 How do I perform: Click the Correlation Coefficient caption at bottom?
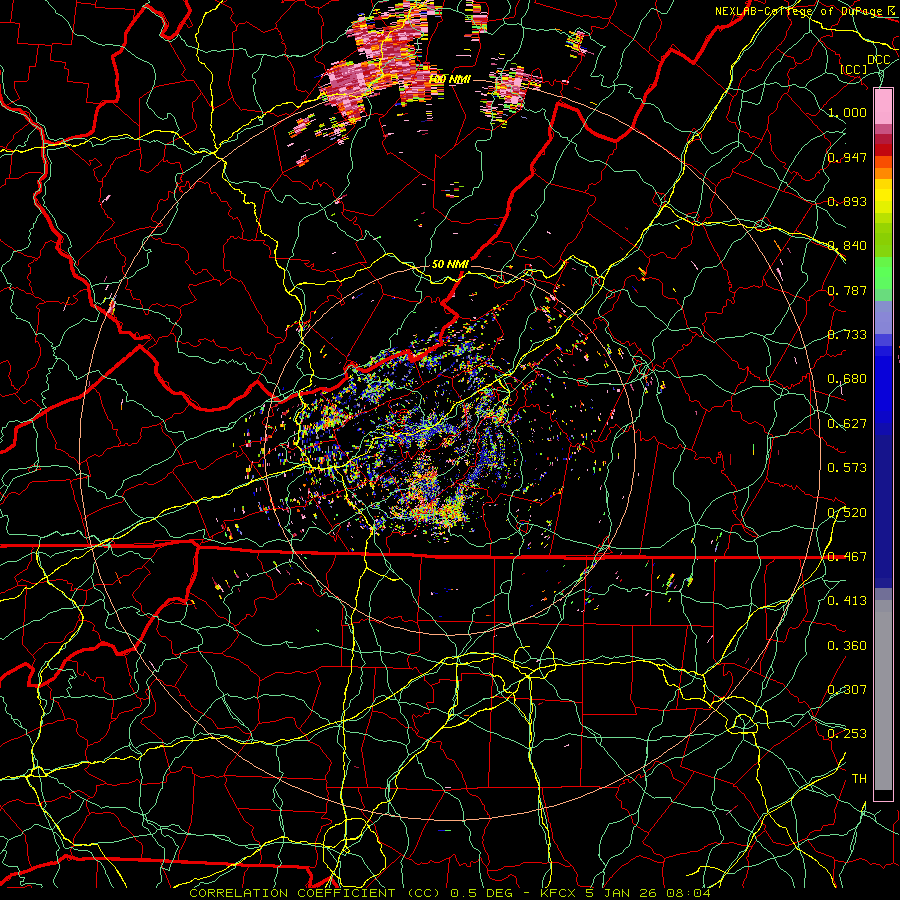tap(449, 893)
